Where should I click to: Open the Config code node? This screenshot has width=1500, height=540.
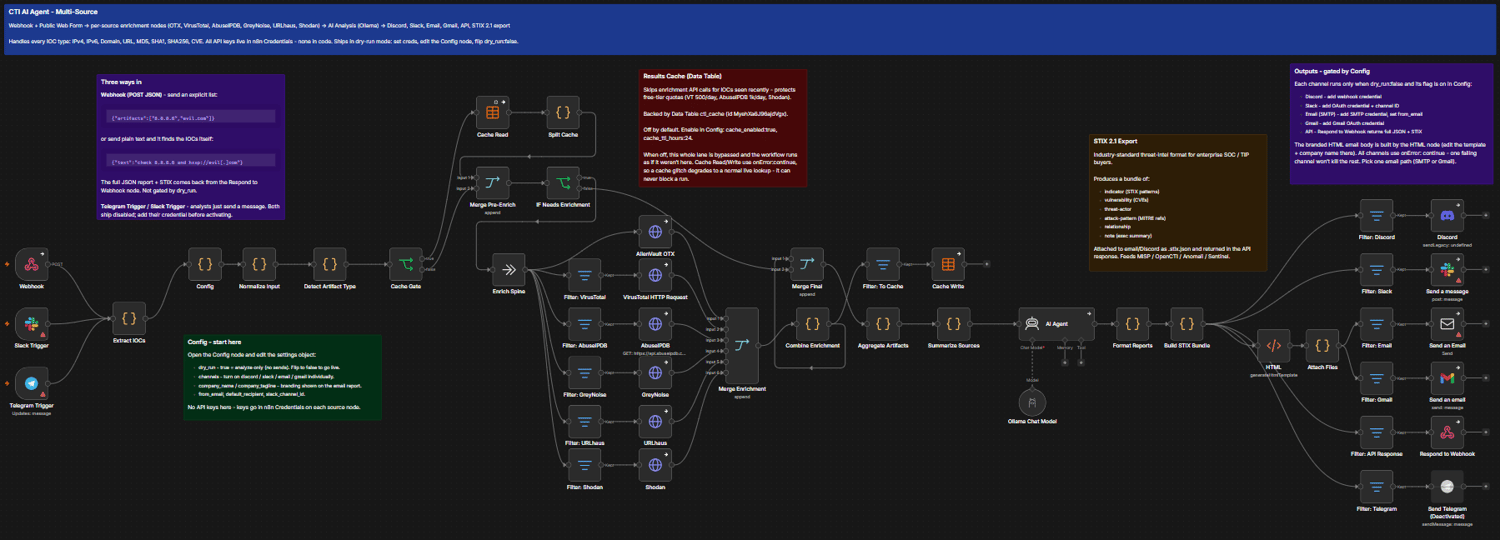(x=205, y=265)
